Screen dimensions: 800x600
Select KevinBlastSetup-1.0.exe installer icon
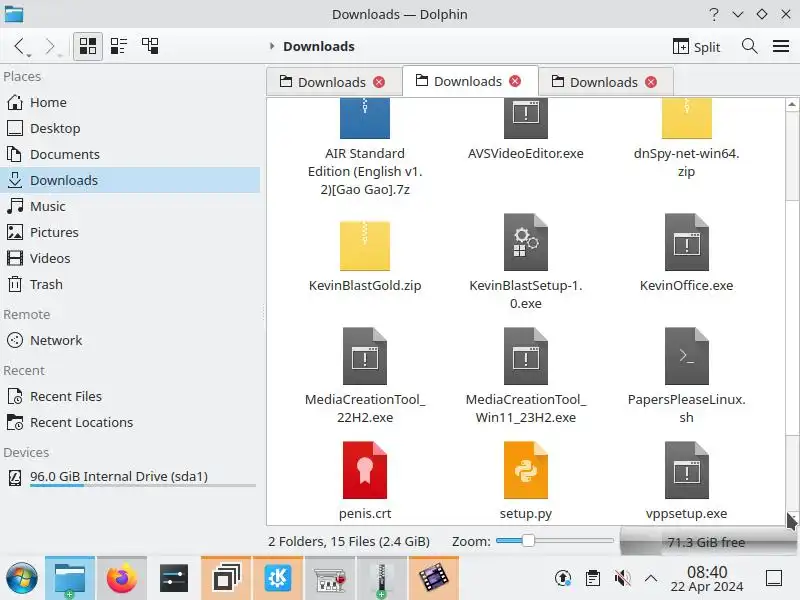coord(526,242)
